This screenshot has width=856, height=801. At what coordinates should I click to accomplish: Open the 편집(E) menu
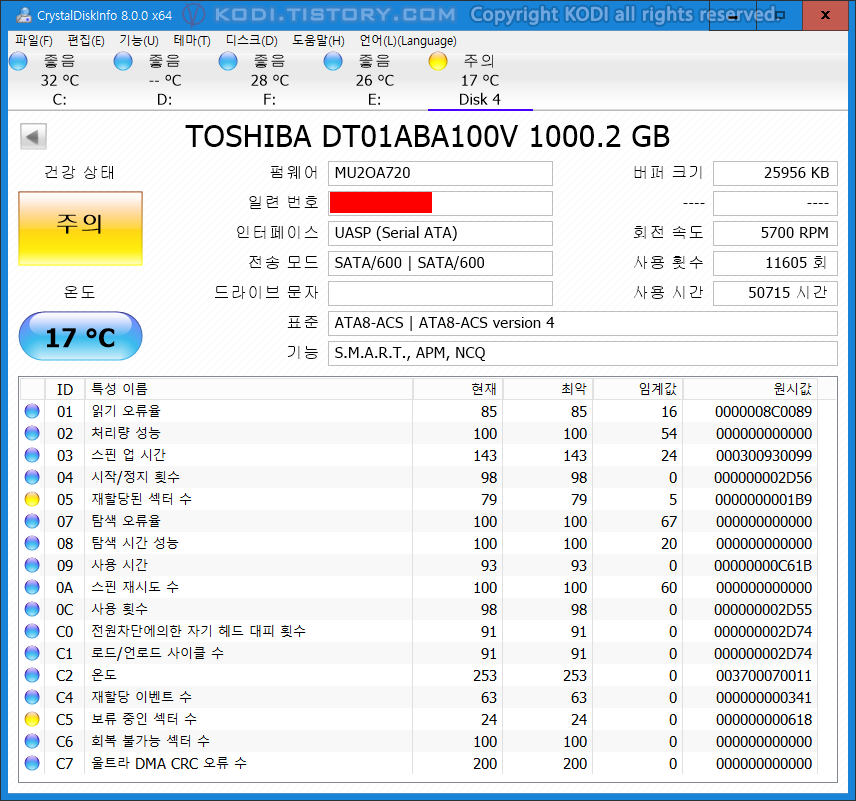(x=86, y=40)
